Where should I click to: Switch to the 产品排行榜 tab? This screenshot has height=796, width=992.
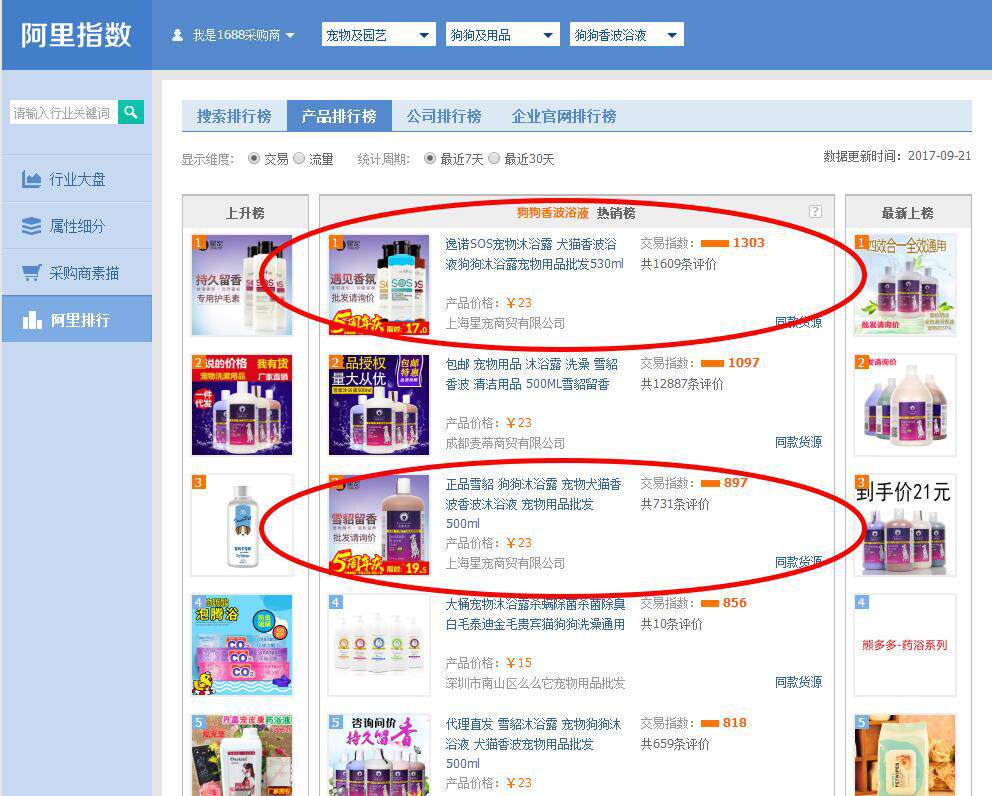point(339,116)
